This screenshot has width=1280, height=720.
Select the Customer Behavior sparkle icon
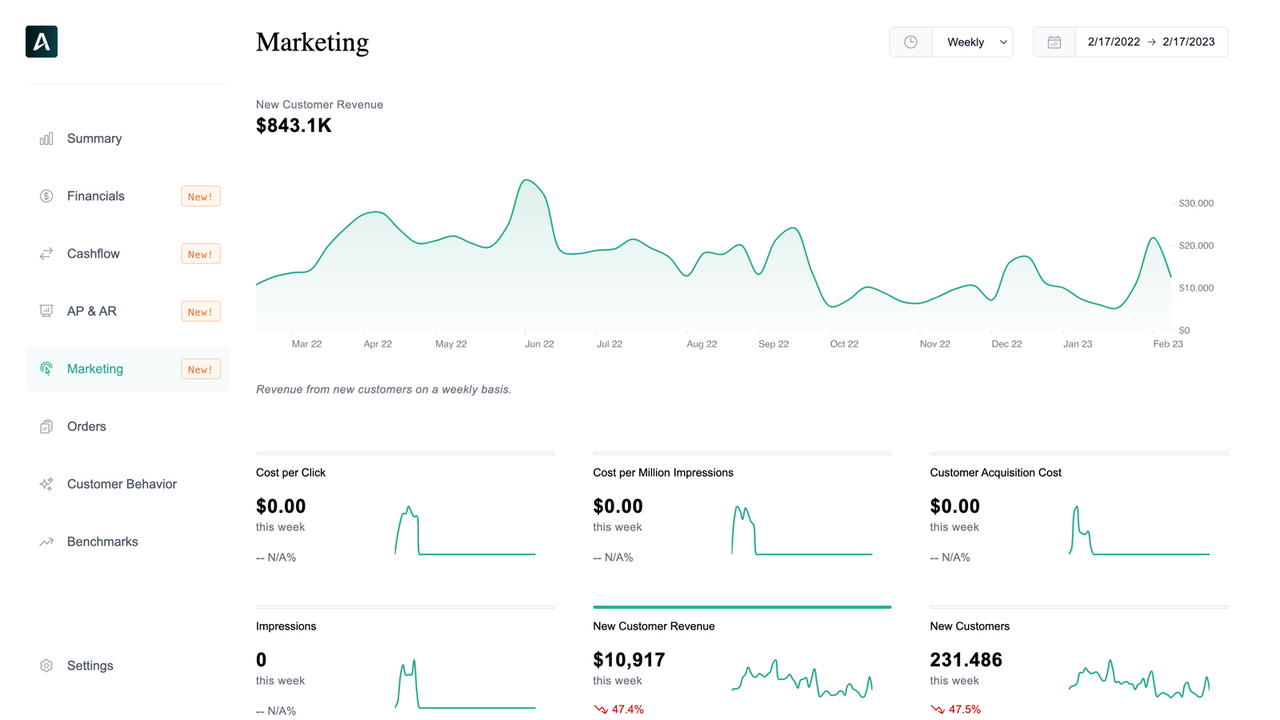[46, 483]
